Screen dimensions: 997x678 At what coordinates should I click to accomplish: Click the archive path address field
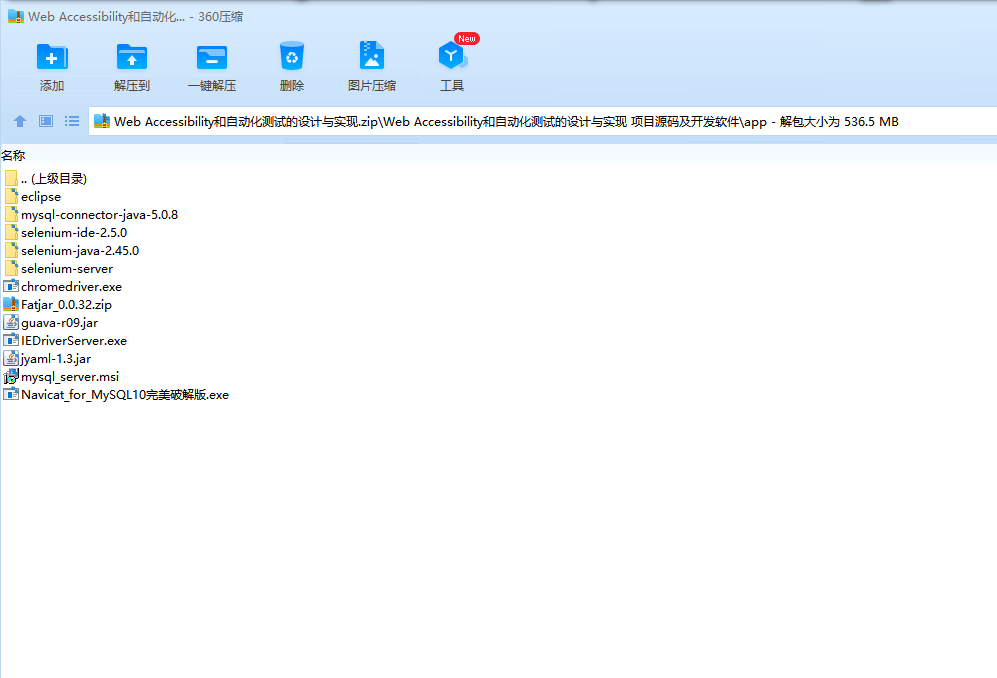pos(542,121)
